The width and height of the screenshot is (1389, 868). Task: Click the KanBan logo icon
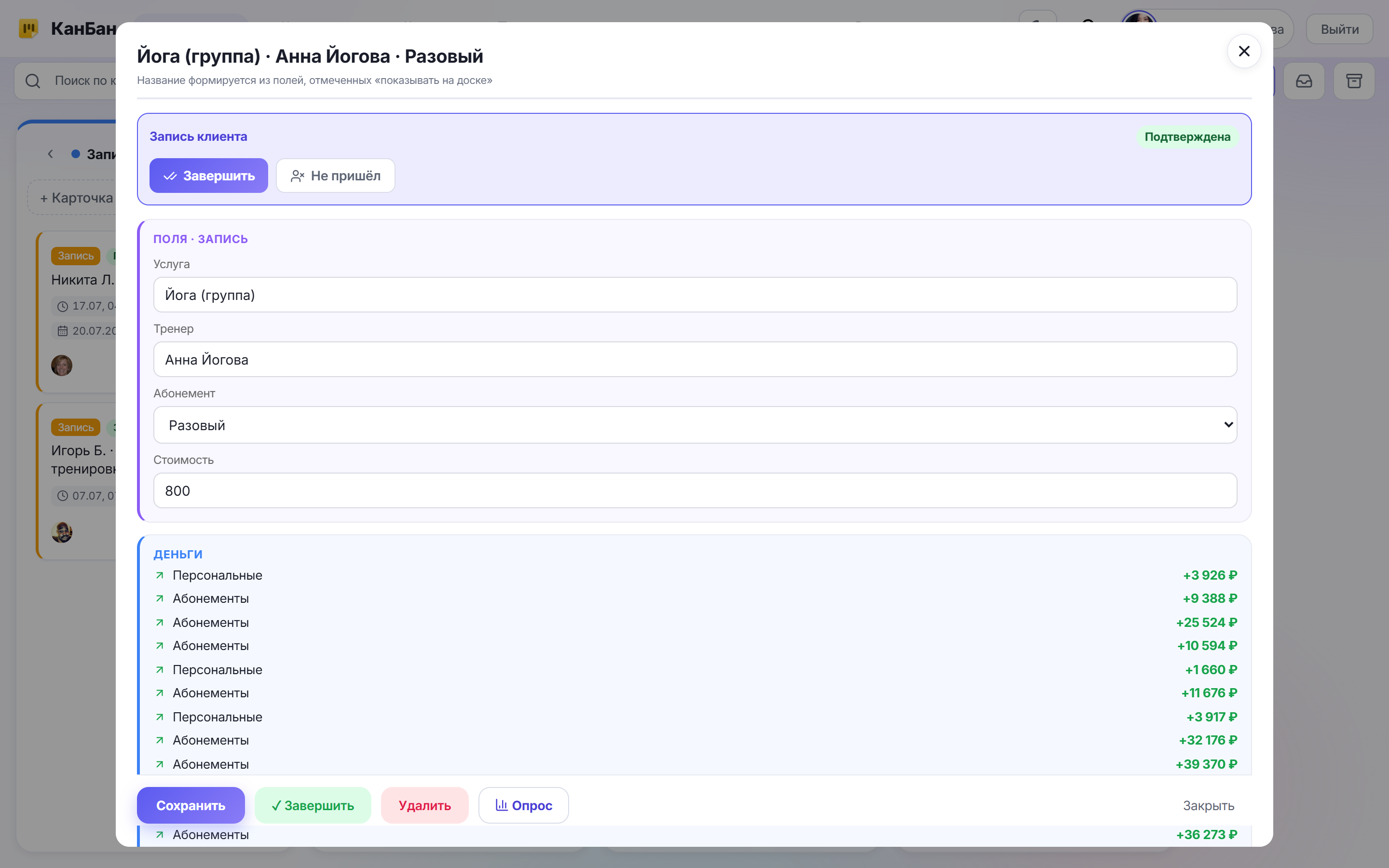coord(28,28)
